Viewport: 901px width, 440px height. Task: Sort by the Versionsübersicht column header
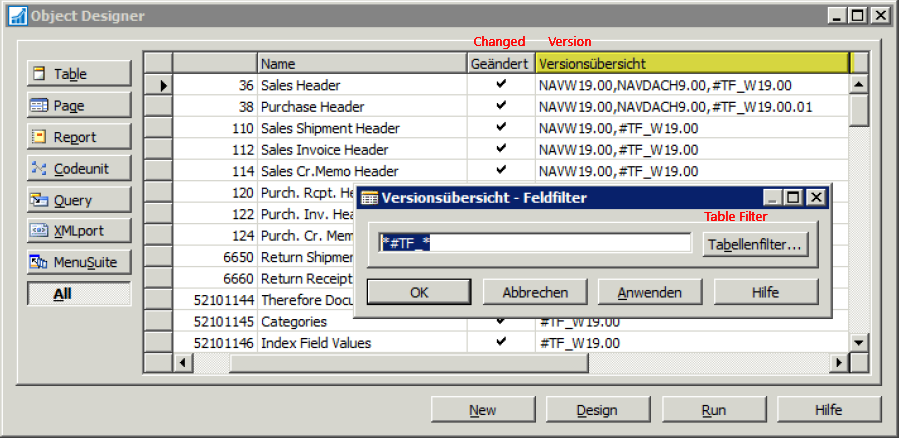pyautogui.click(x=691, y=64)
